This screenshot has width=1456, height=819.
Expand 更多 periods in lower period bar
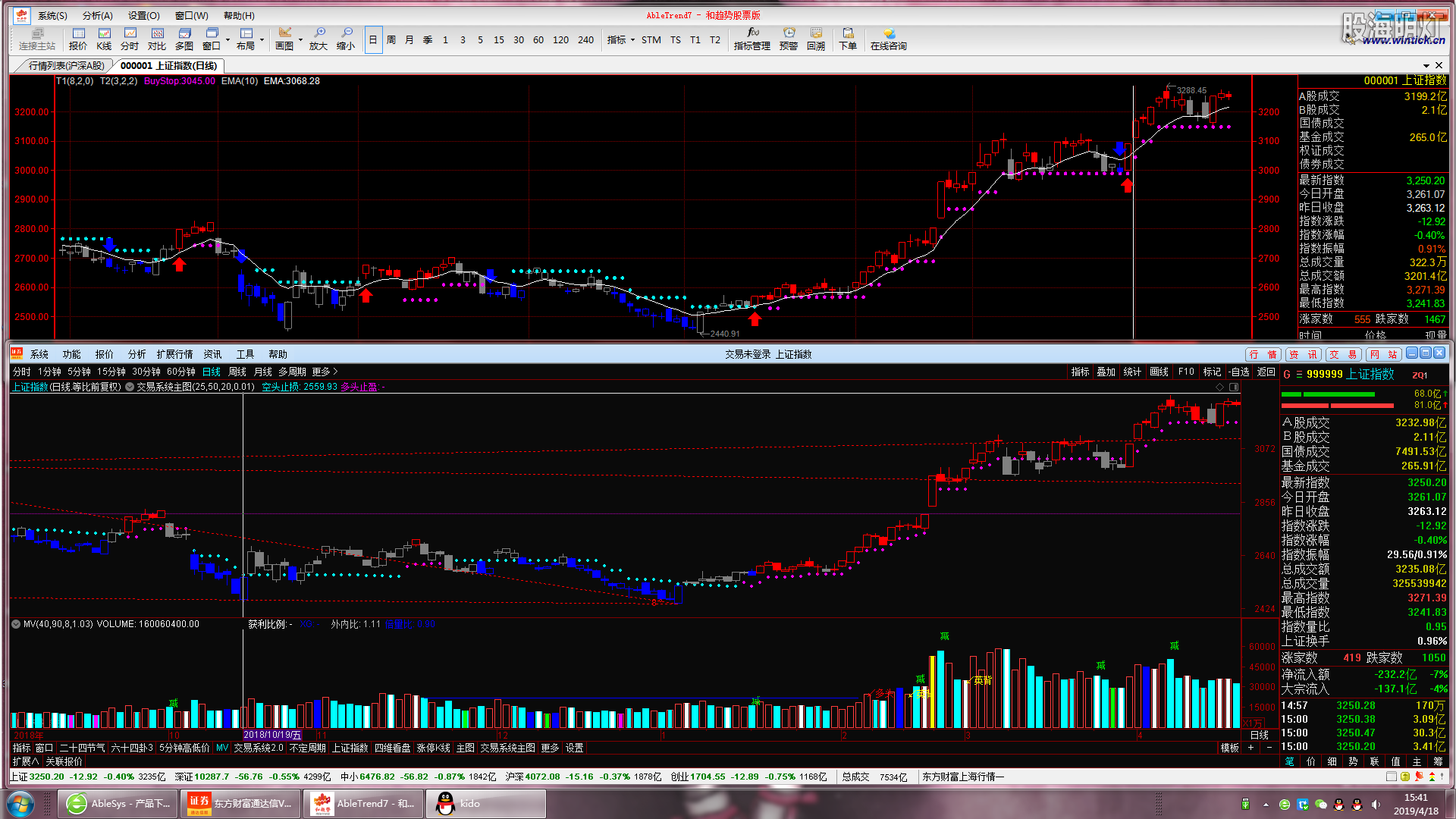(x=325, y=372)
